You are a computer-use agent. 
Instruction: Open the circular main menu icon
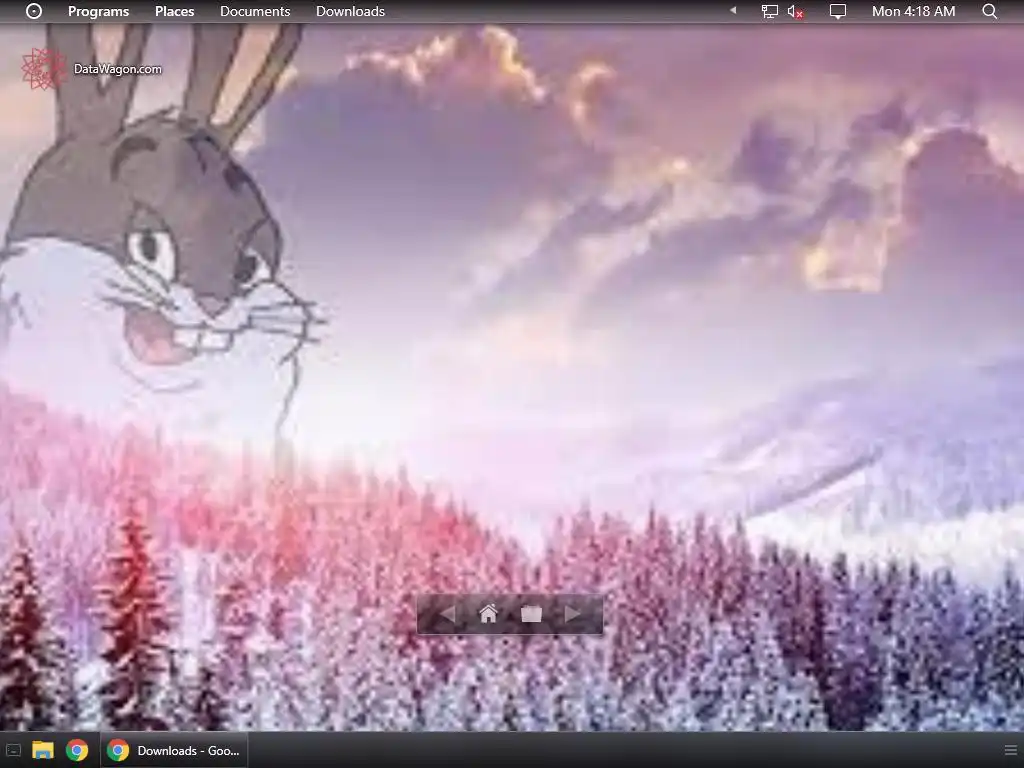tap(34, 11)
